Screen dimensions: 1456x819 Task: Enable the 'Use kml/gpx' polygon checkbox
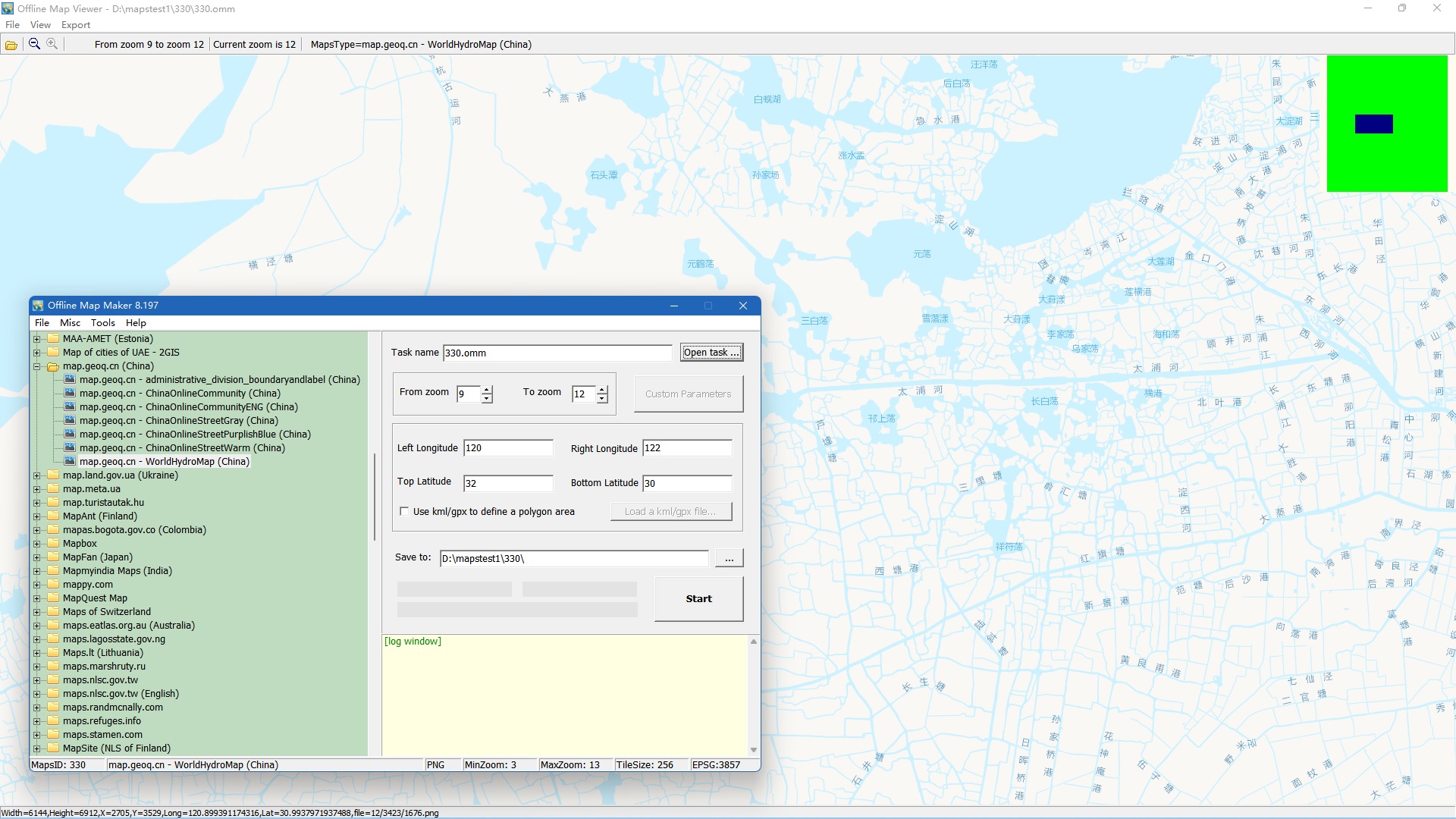pos(404,511)
